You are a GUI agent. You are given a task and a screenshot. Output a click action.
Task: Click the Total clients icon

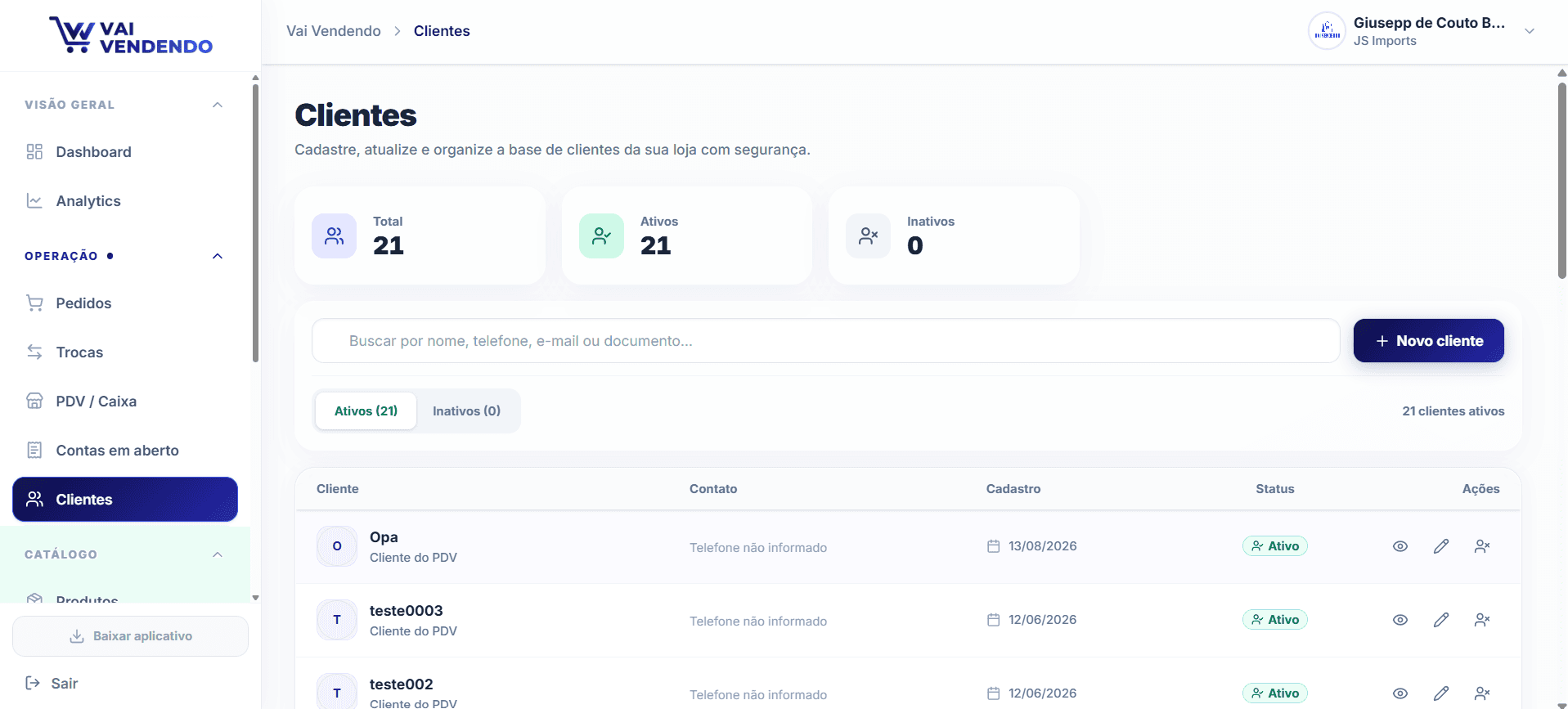(x=334, y=236)
